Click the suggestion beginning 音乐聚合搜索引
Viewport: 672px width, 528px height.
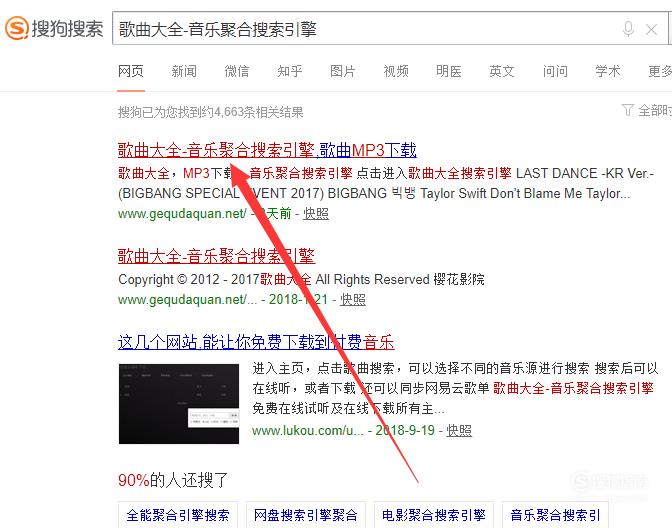coord(555,515)
